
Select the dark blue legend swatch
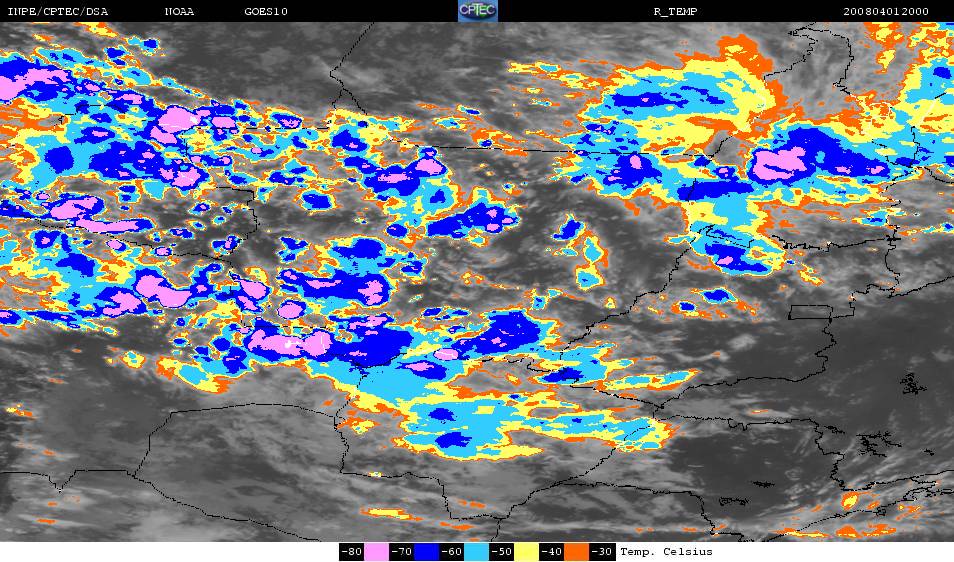[x=427, y=552]
